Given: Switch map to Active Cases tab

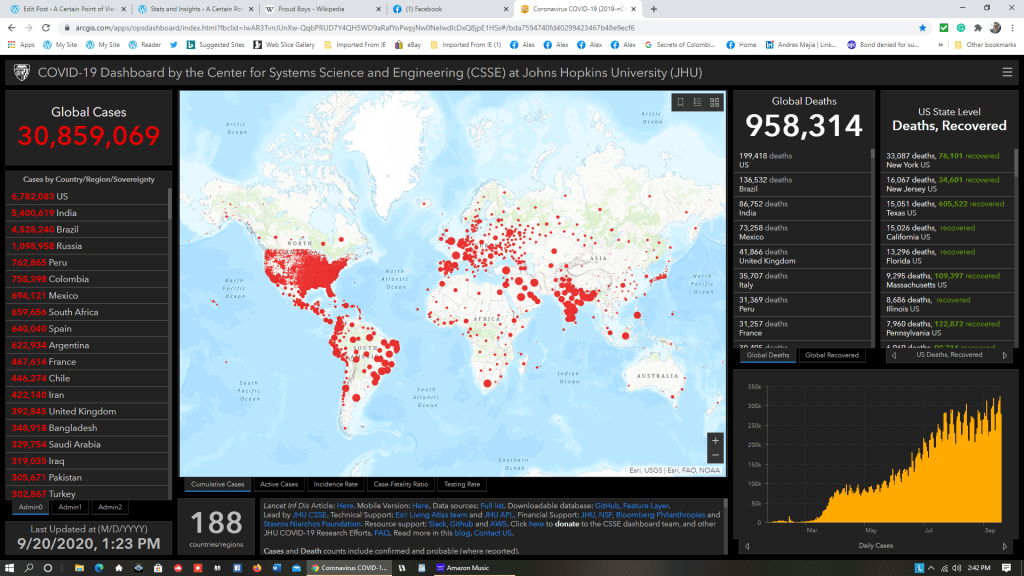Looking at the screenshot, I should point(277,484).
